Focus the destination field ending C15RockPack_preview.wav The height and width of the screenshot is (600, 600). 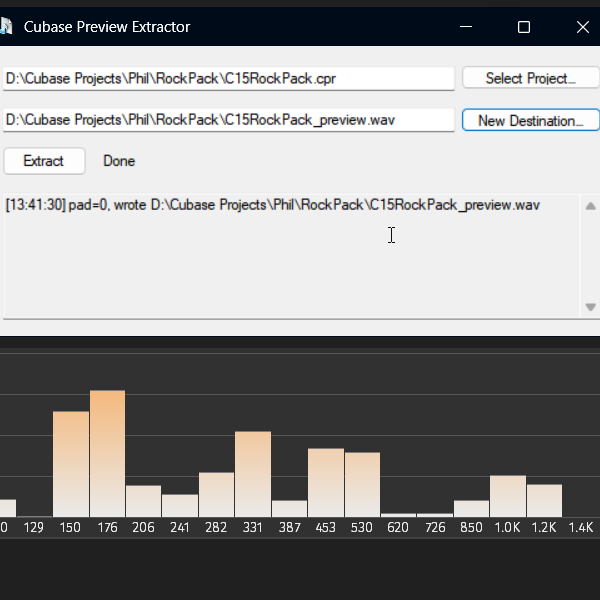(228, 120)
